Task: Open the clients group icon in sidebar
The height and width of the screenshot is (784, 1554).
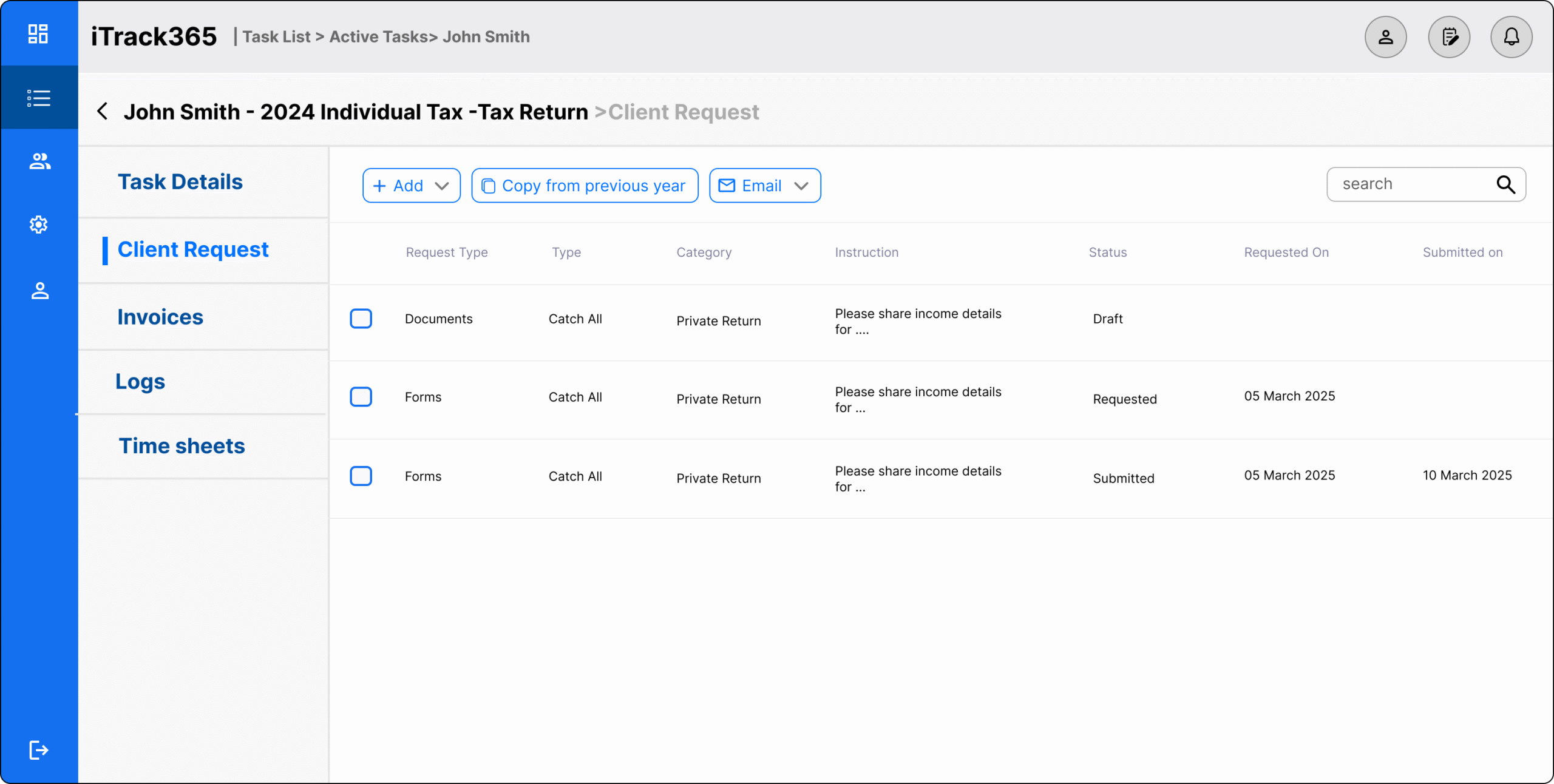Action: pos(39,161)
